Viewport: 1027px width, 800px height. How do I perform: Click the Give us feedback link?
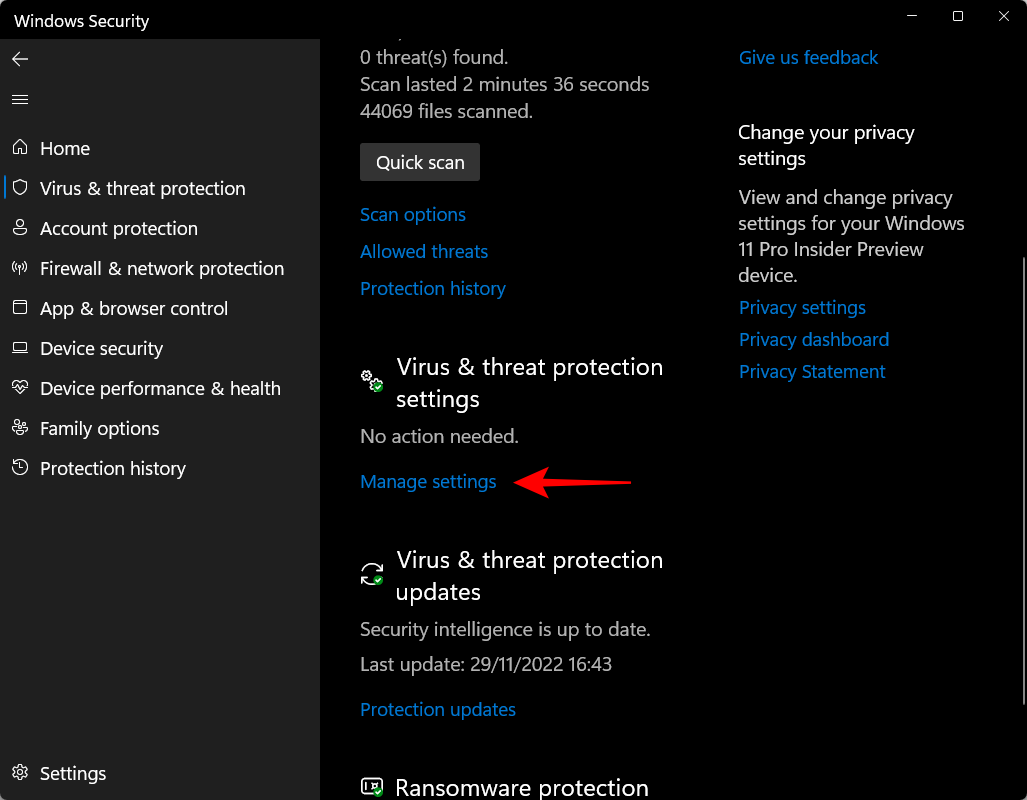[x=808, y=58]
